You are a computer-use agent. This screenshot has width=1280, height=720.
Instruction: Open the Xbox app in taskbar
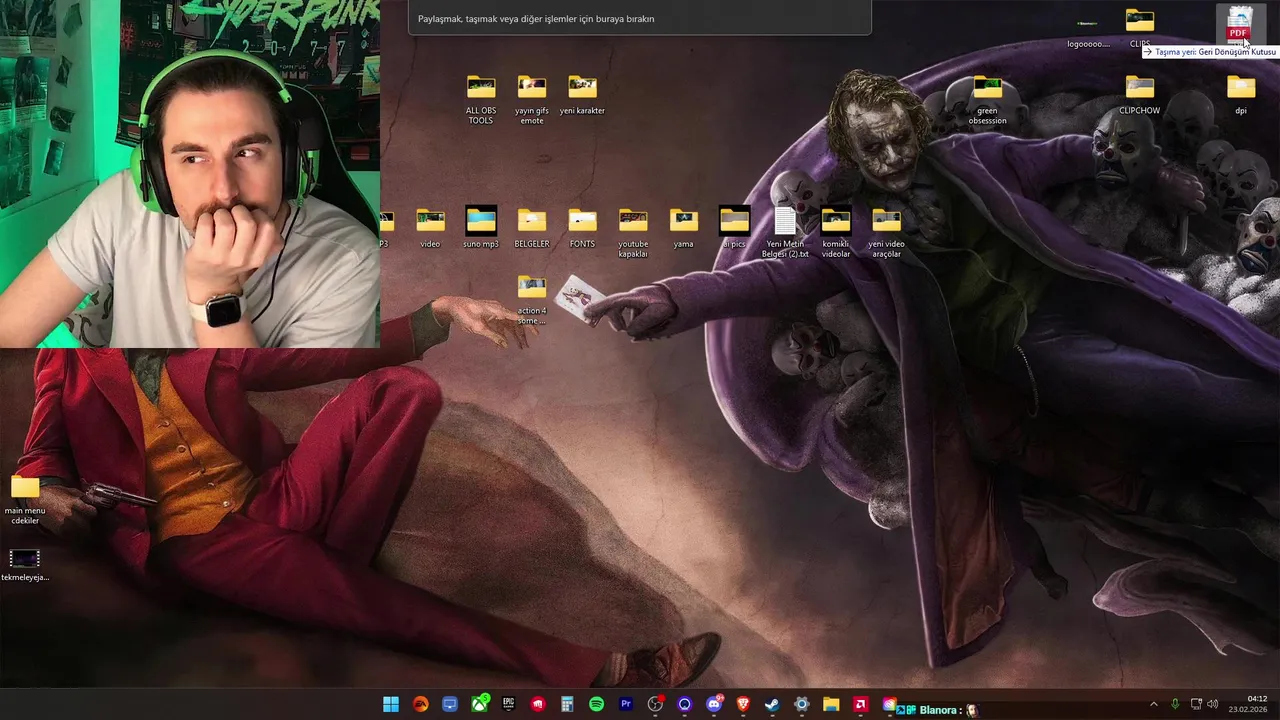(480, 704)
